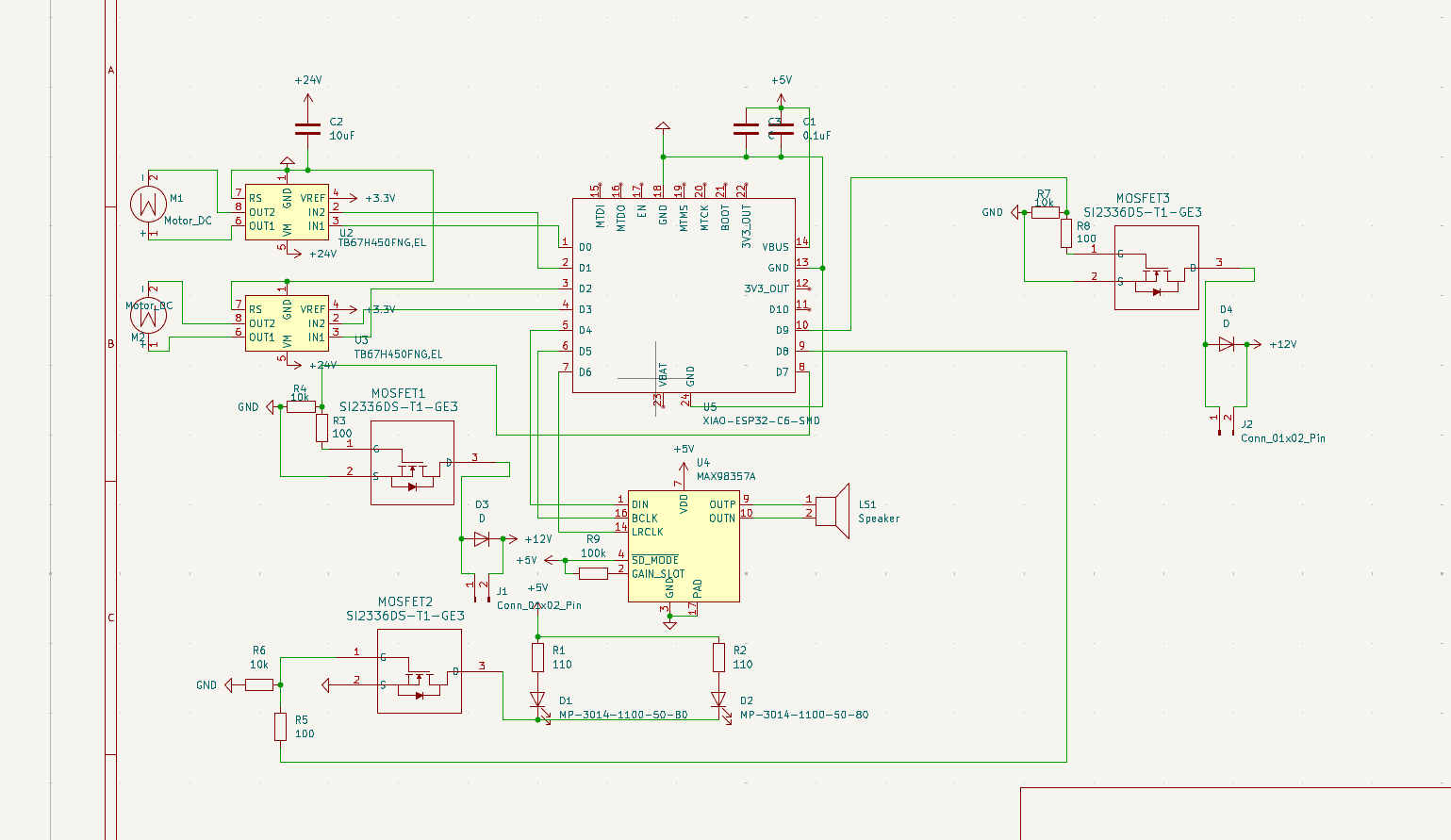Image resolution: width=1451 pixels, height=840 pixels.
Task: Select the D3 diode symbol
Action: tap(482, 539)
